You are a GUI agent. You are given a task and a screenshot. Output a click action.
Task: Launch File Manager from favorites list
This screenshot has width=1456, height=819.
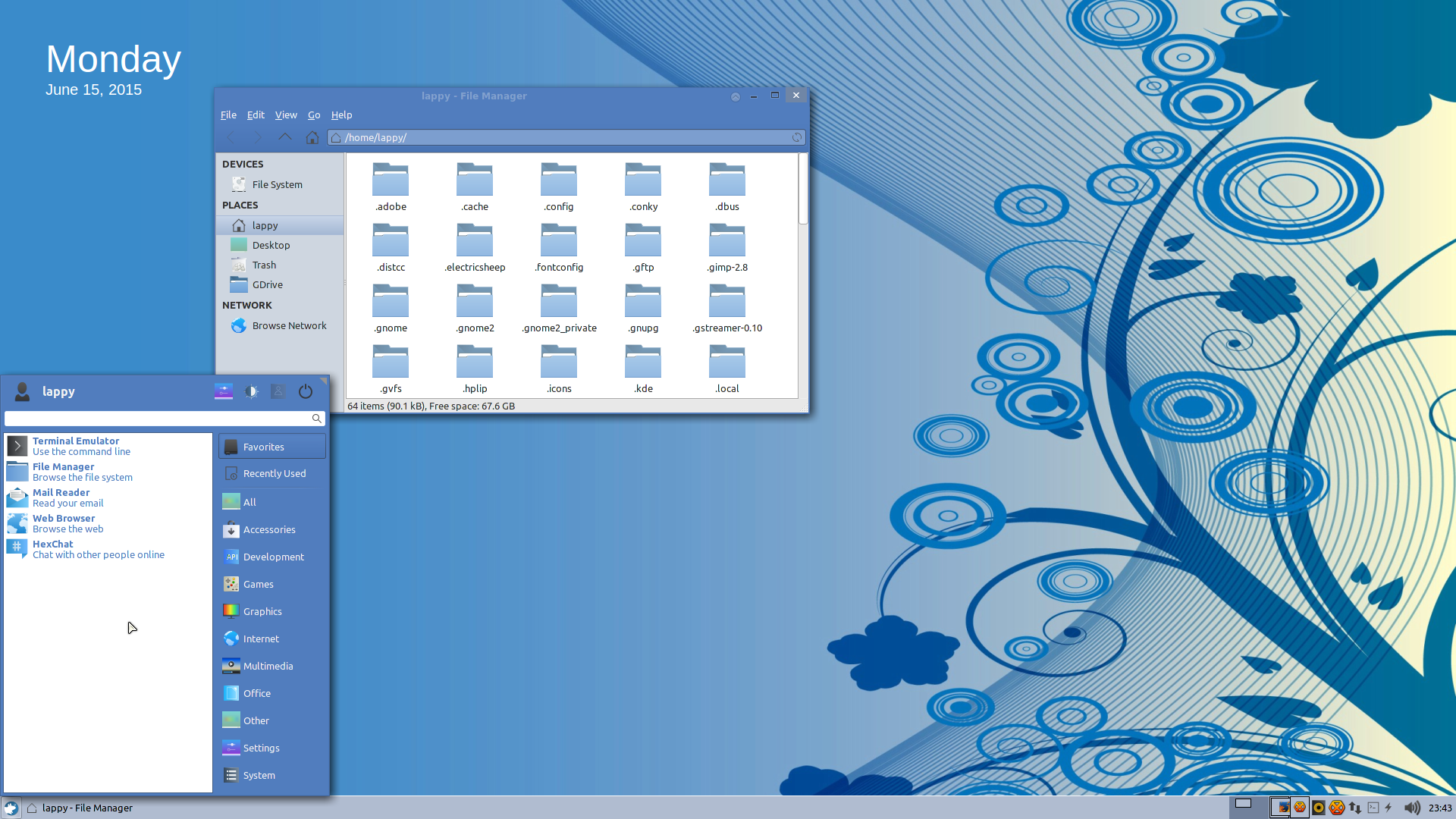pyautogui.click(x=108, y=472)
